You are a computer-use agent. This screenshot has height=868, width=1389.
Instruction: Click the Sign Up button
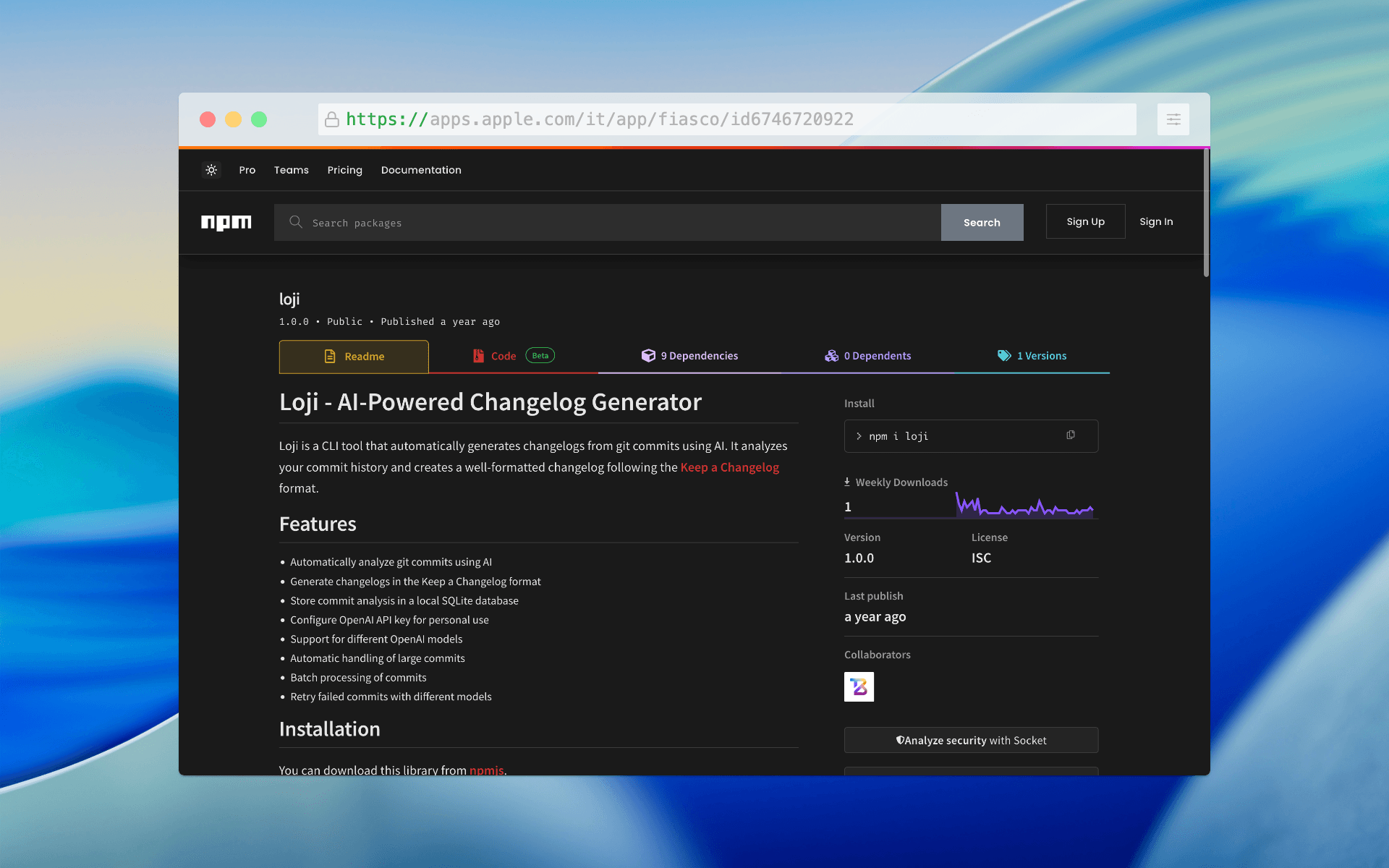click(1085, 221)
